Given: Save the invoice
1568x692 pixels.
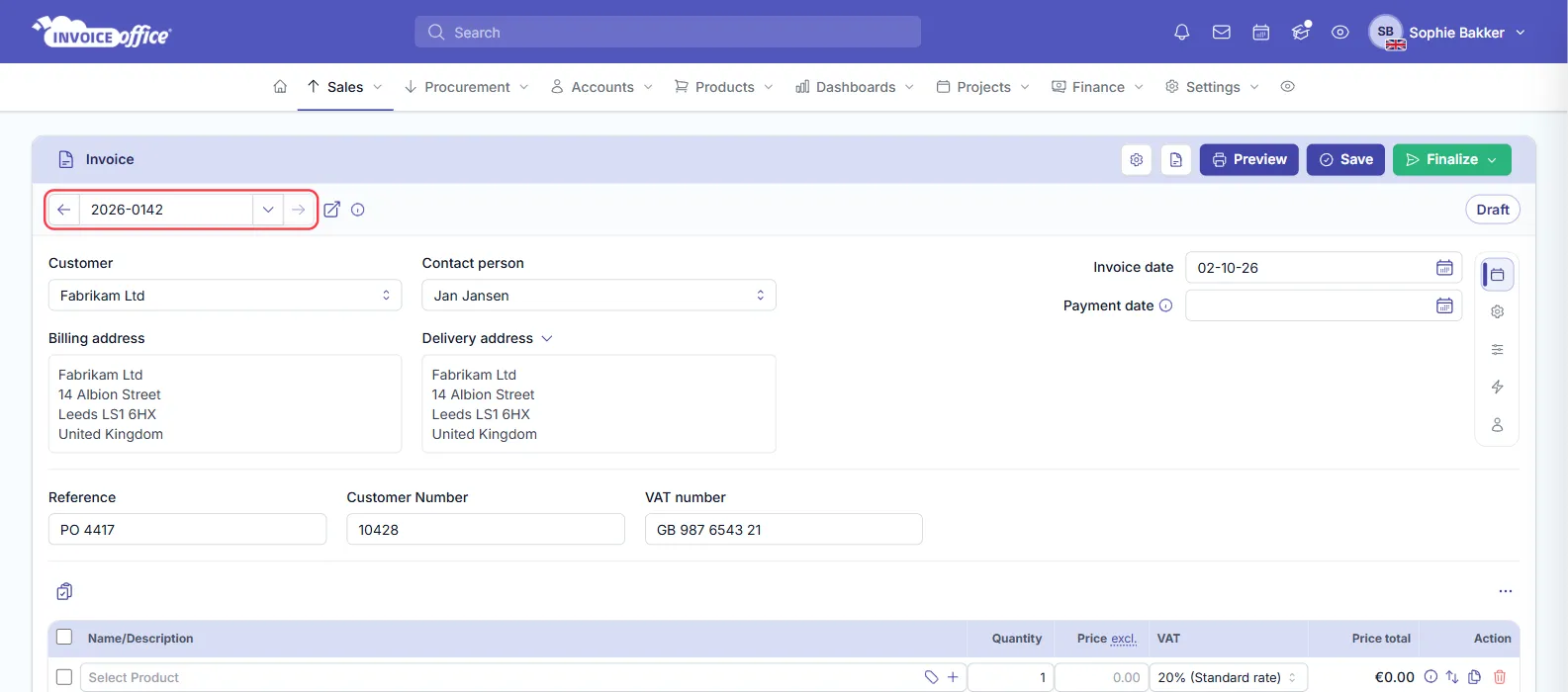Looking at the screenshot, I should coord(1345,160).
